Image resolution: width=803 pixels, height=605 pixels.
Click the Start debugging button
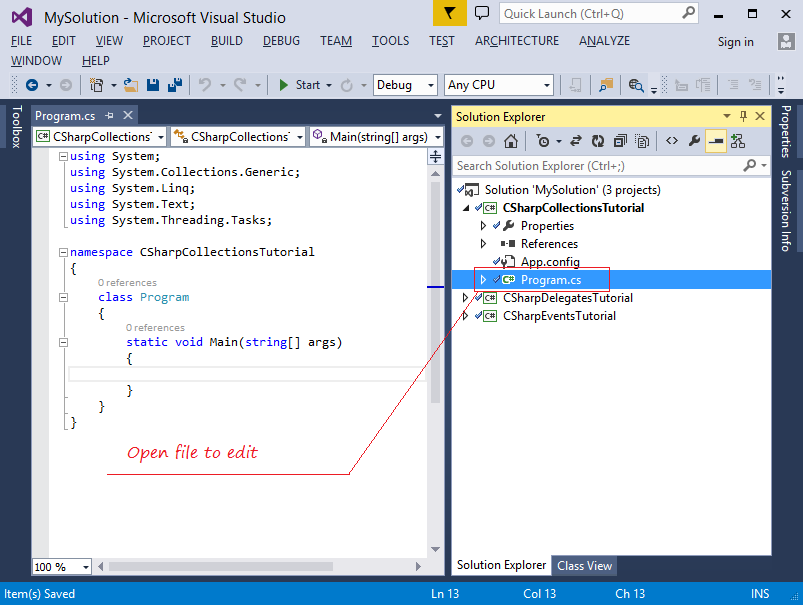point(299,85)
